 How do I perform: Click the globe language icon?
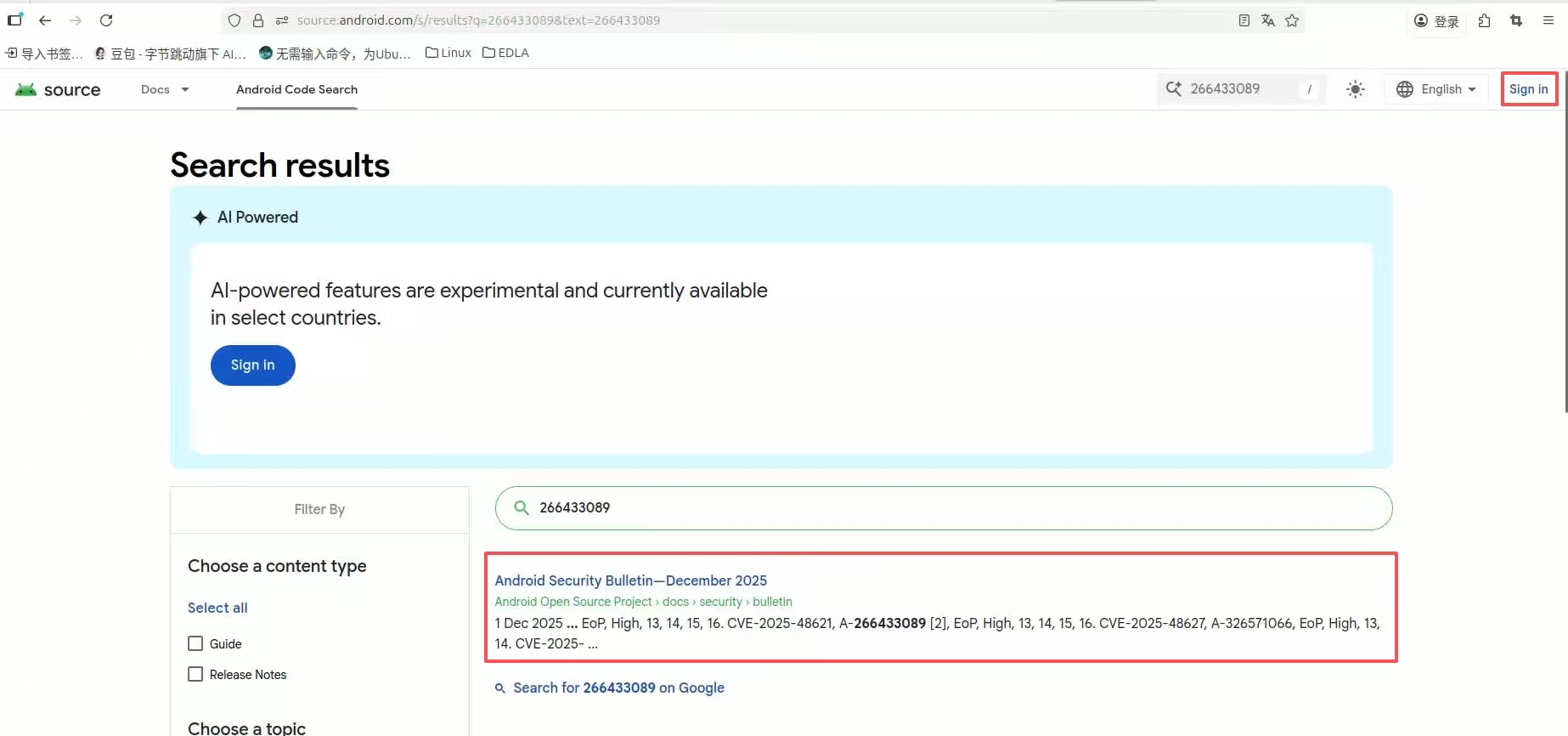point(1405,89)
